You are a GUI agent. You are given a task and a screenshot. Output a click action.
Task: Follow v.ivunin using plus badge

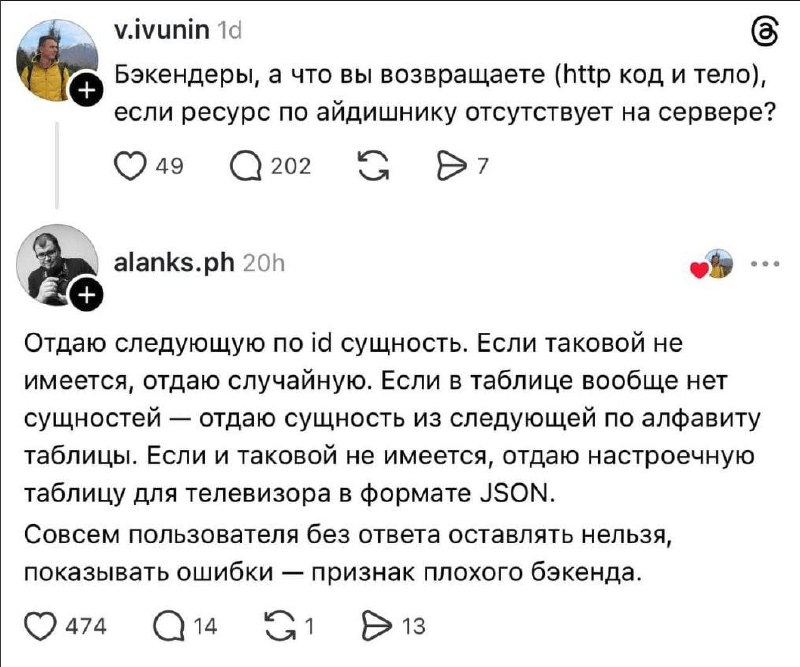tap(87, 91)
